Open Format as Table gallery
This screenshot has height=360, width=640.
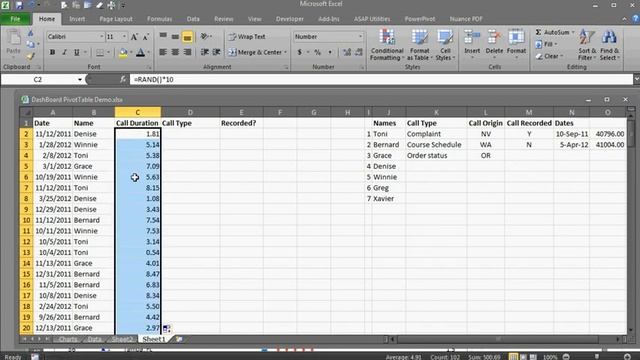coord(420,45)
